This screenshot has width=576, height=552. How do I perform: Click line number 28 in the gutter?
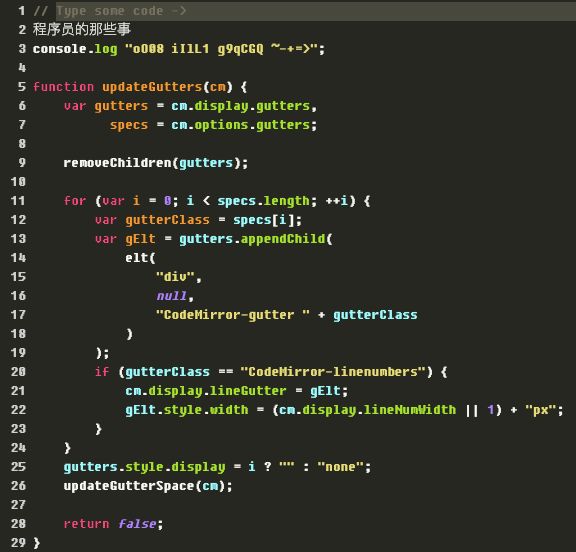18,524
